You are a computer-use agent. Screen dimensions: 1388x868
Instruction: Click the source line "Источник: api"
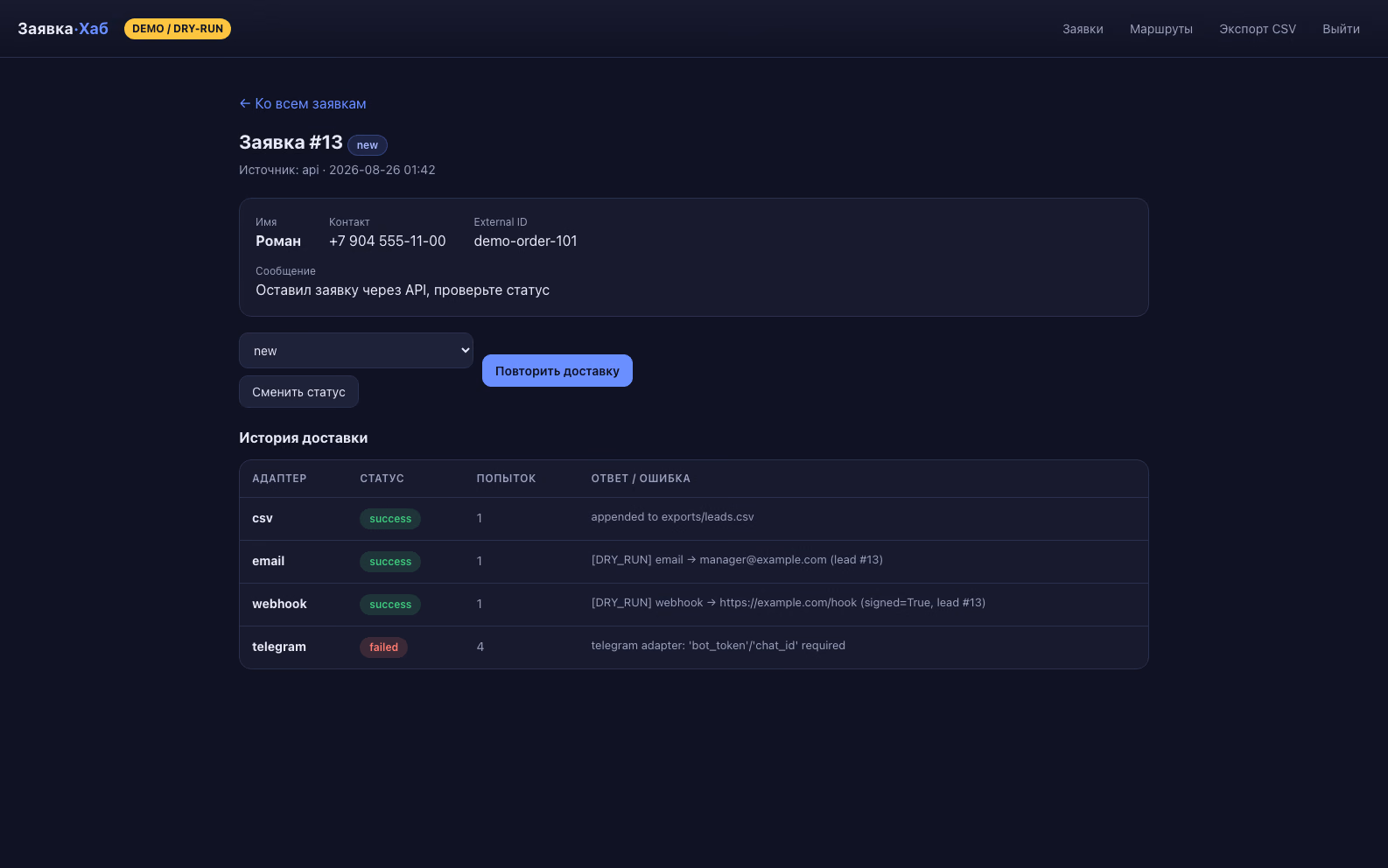(x=279, y=170)
